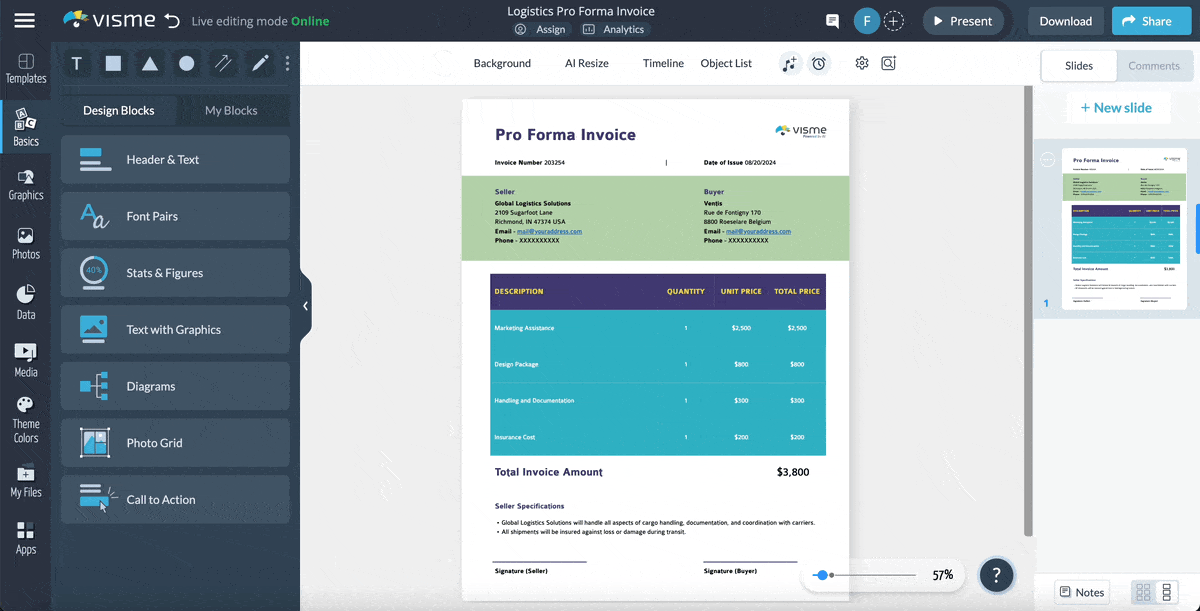
Task: Open presentation settings gear
Action: (x=861, y=62)
